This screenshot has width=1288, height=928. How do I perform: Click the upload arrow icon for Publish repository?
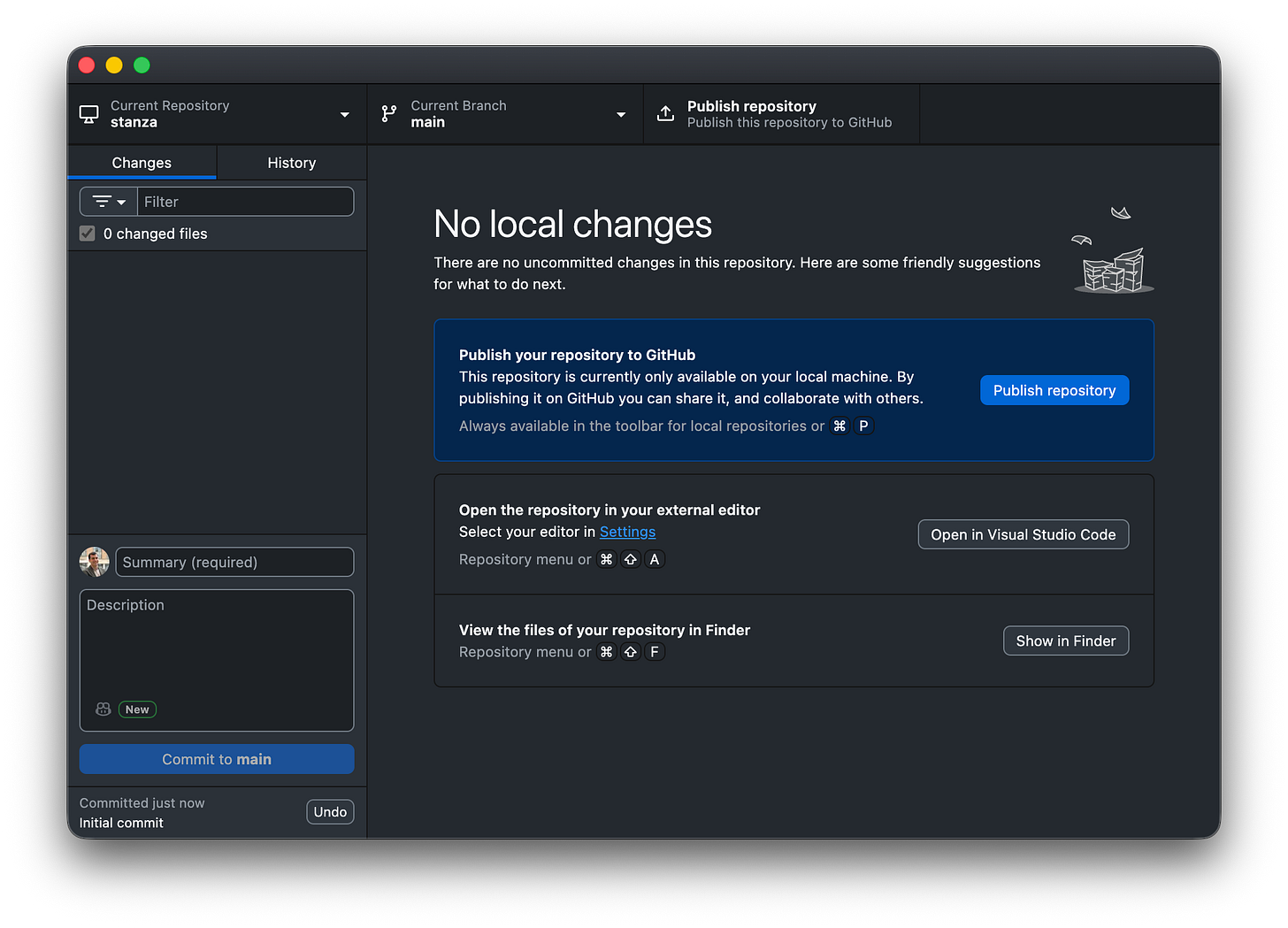point(664,113)
